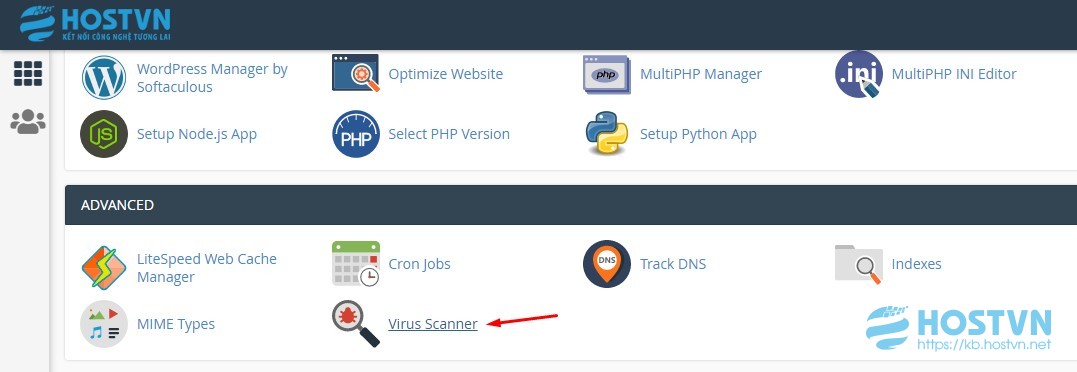Open Optimize Website icon
The width and height of the screenshot is (1077, 372).
[x=356, y=73]
